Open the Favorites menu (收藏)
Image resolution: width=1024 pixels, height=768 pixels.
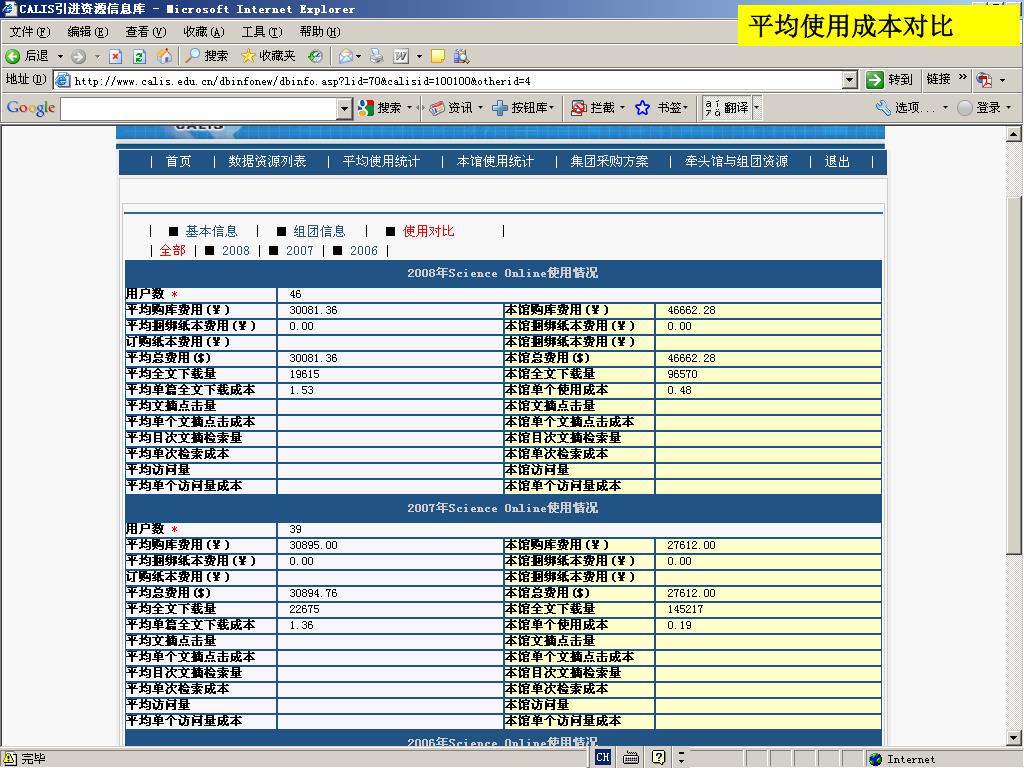click(x=204, y=32)
